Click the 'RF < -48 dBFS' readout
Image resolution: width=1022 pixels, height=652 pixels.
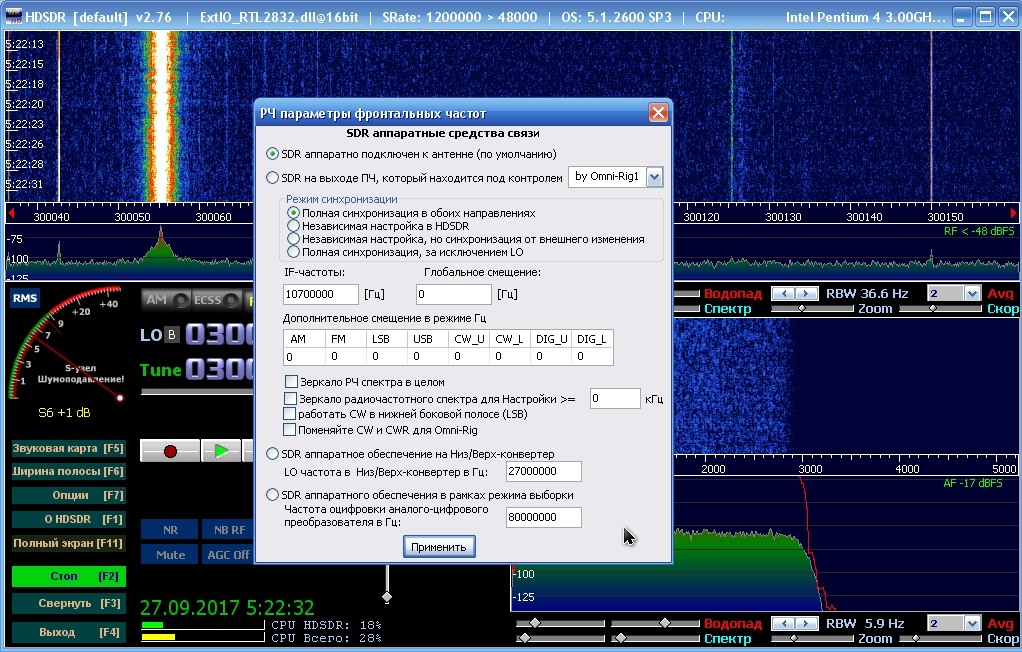tap(979, 231)
